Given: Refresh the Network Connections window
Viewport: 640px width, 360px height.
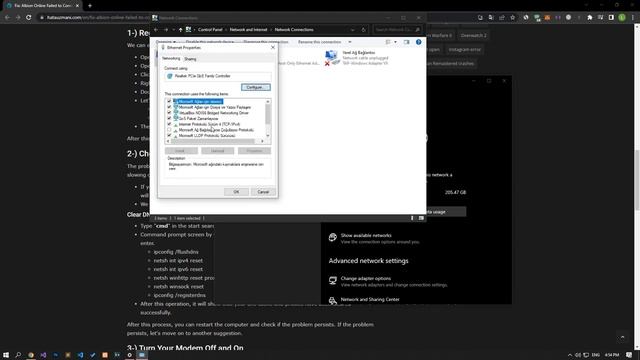Looking at the screenshot, I should point(364,30).
